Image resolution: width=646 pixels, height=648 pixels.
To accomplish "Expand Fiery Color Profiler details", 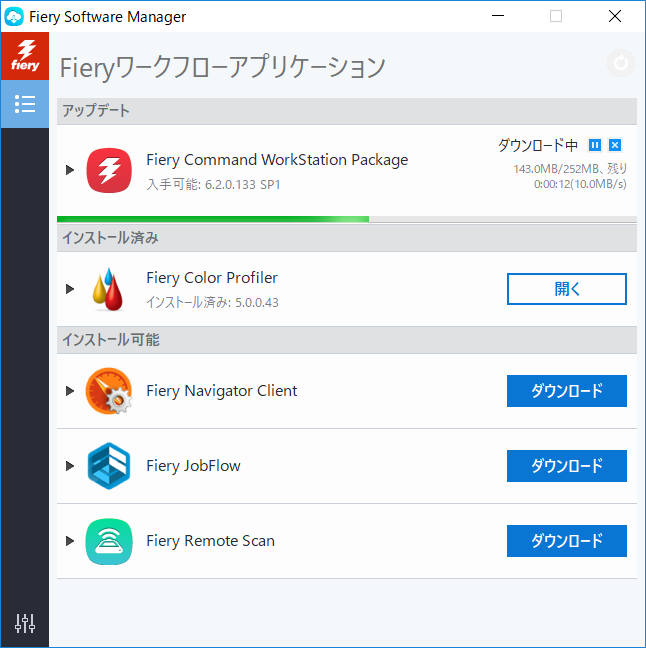I will (x=70, y=288).
